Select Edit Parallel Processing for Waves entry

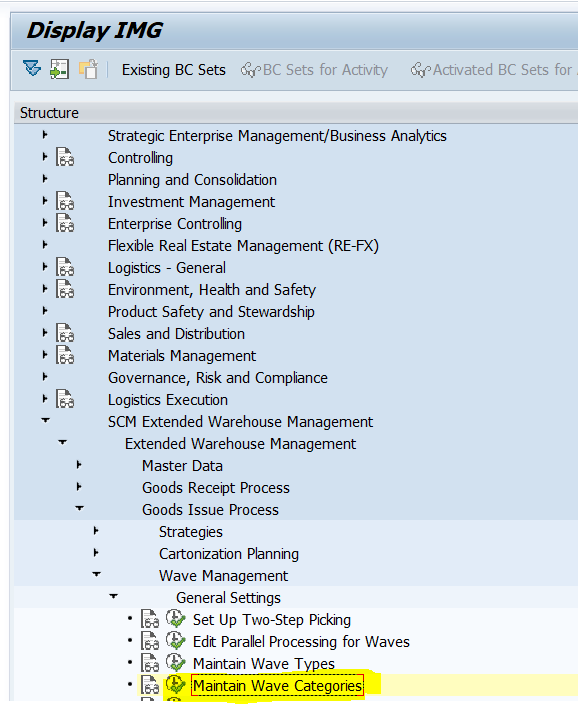pos(301,642)
